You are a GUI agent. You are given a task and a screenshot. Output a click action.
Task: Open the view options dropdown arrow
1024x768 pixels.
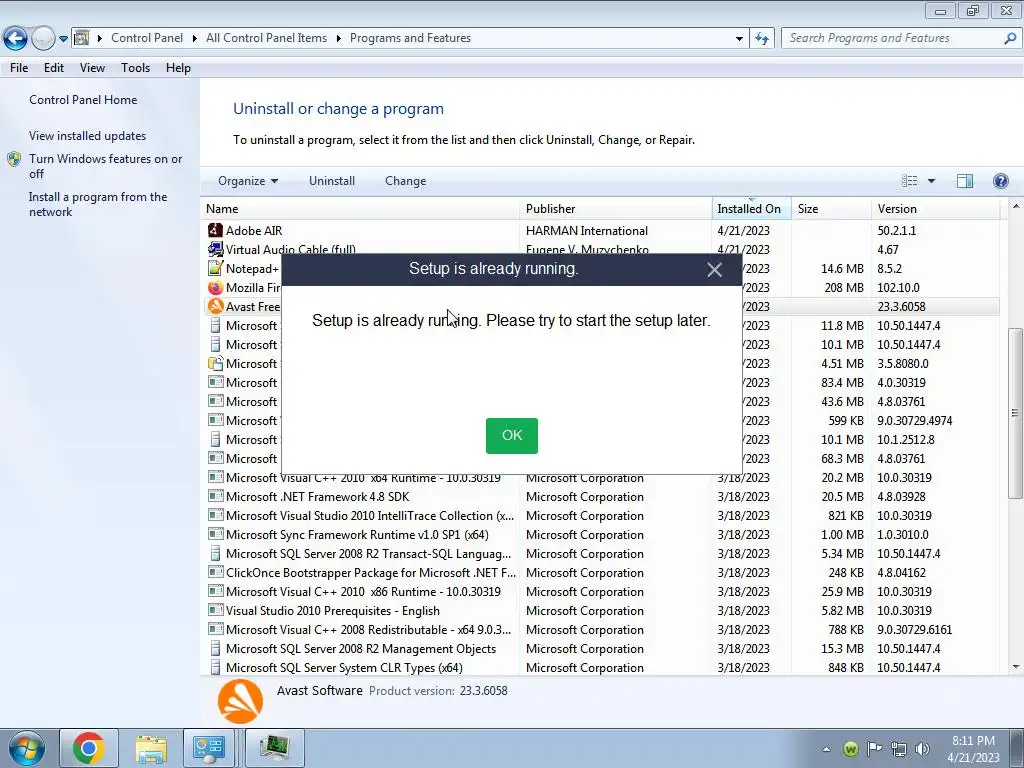click(931, 181)
